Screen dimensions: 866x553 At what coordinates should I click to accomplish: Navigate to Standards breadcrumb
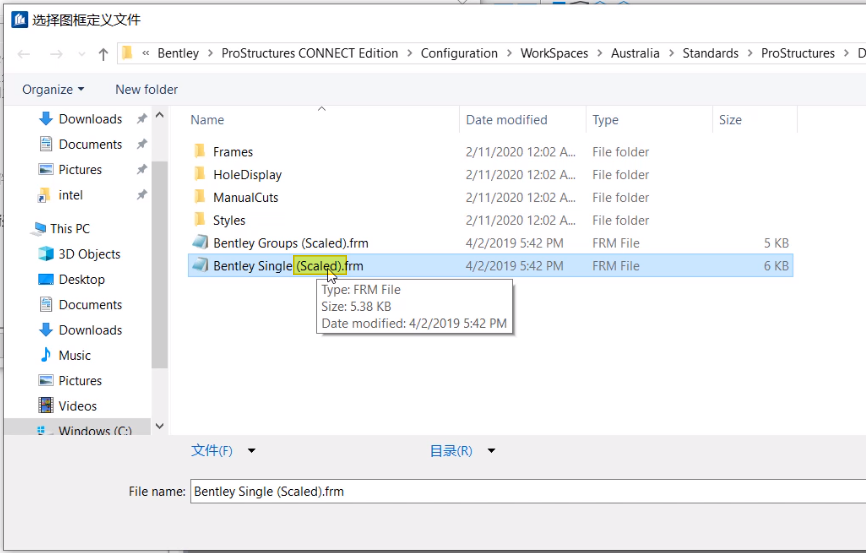710,54
